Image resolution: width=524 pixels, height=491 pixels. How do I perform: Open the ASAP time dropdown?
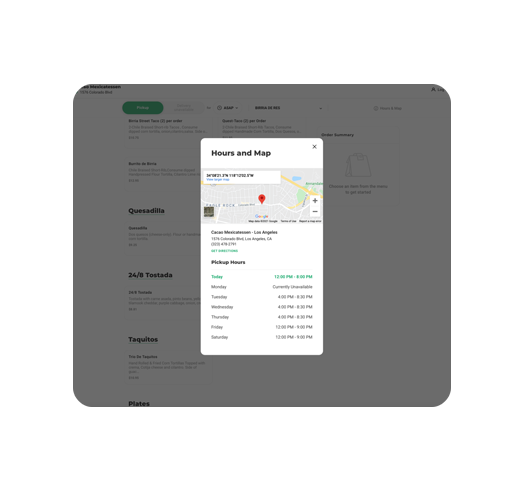pos(228,108)
